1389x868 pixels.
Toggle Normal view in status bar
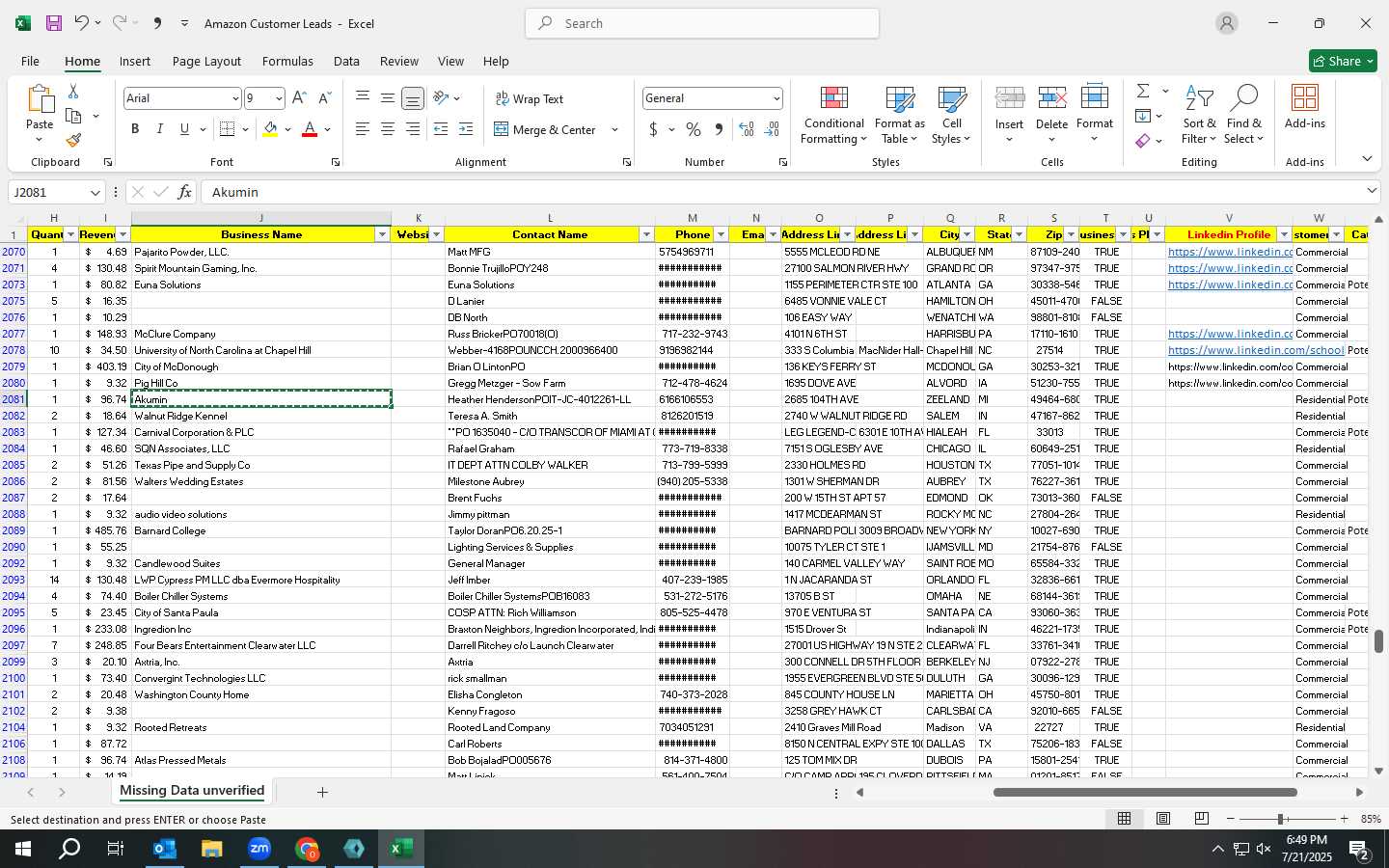[x=1125, y=819]
